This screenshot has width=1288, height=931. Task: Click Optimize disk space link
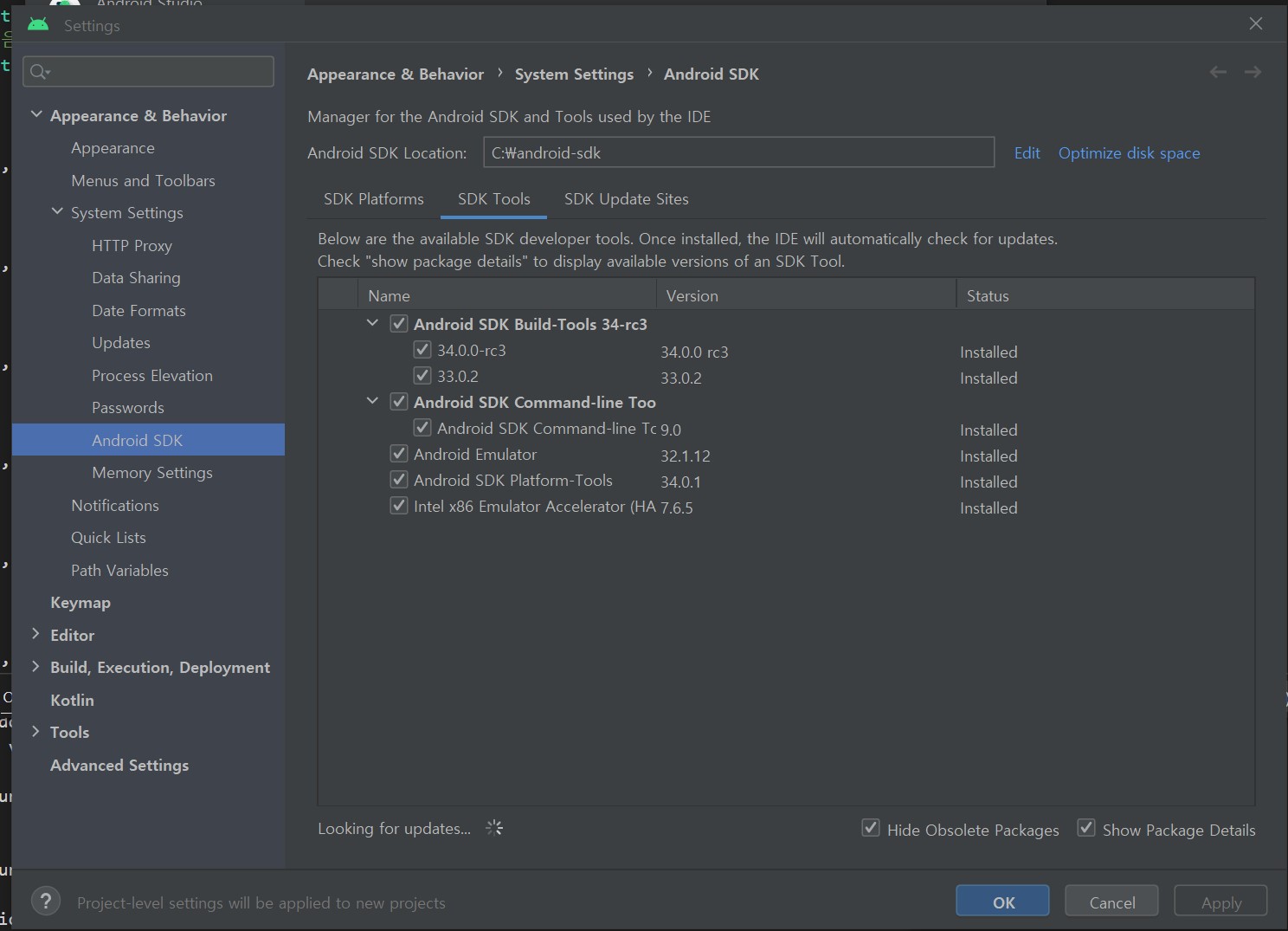tap(1130, 153)
